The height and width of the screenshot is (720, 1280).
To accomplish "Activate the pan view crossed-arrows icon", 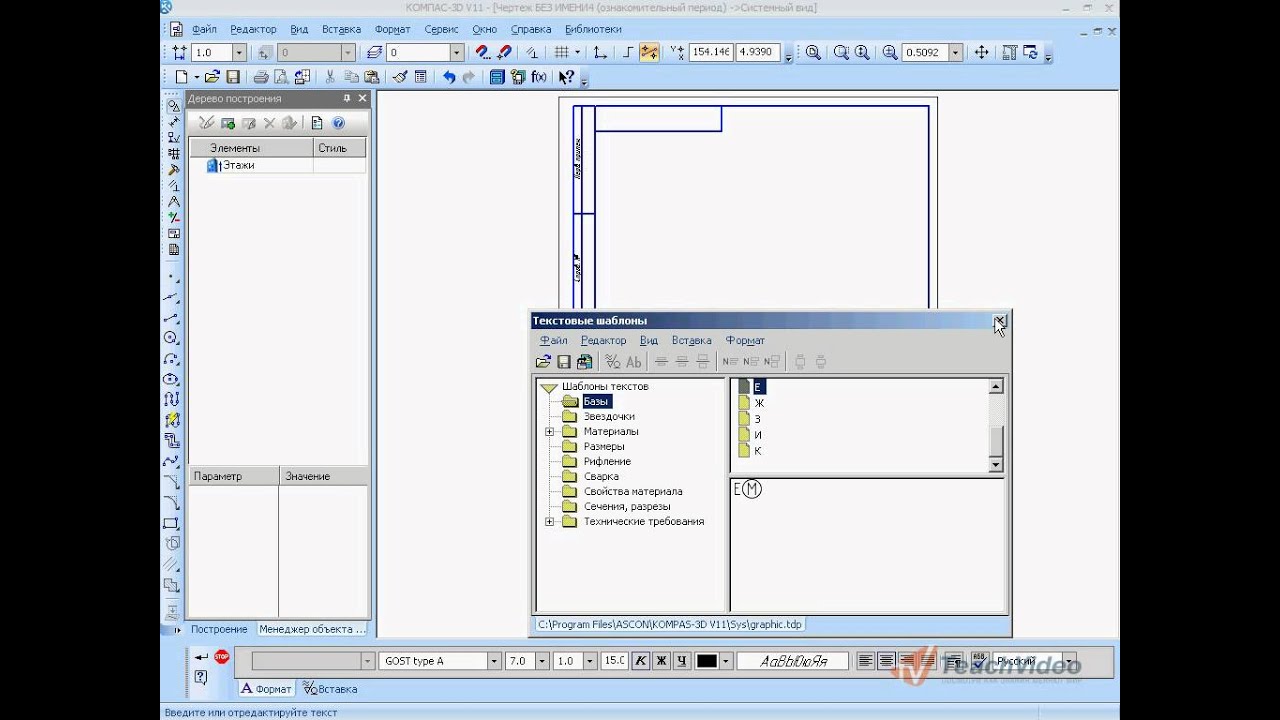I will tap(981, 52).
